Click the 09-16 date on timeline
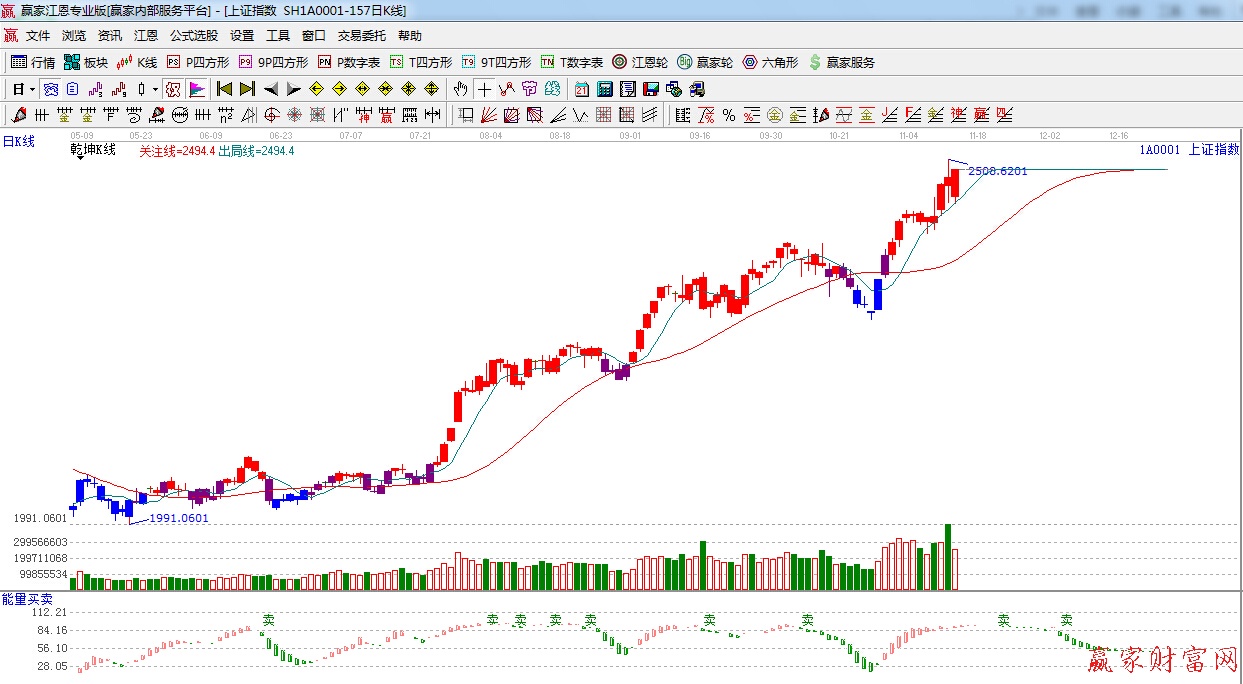Screen dimensions: 1243x684 [699, 134]
